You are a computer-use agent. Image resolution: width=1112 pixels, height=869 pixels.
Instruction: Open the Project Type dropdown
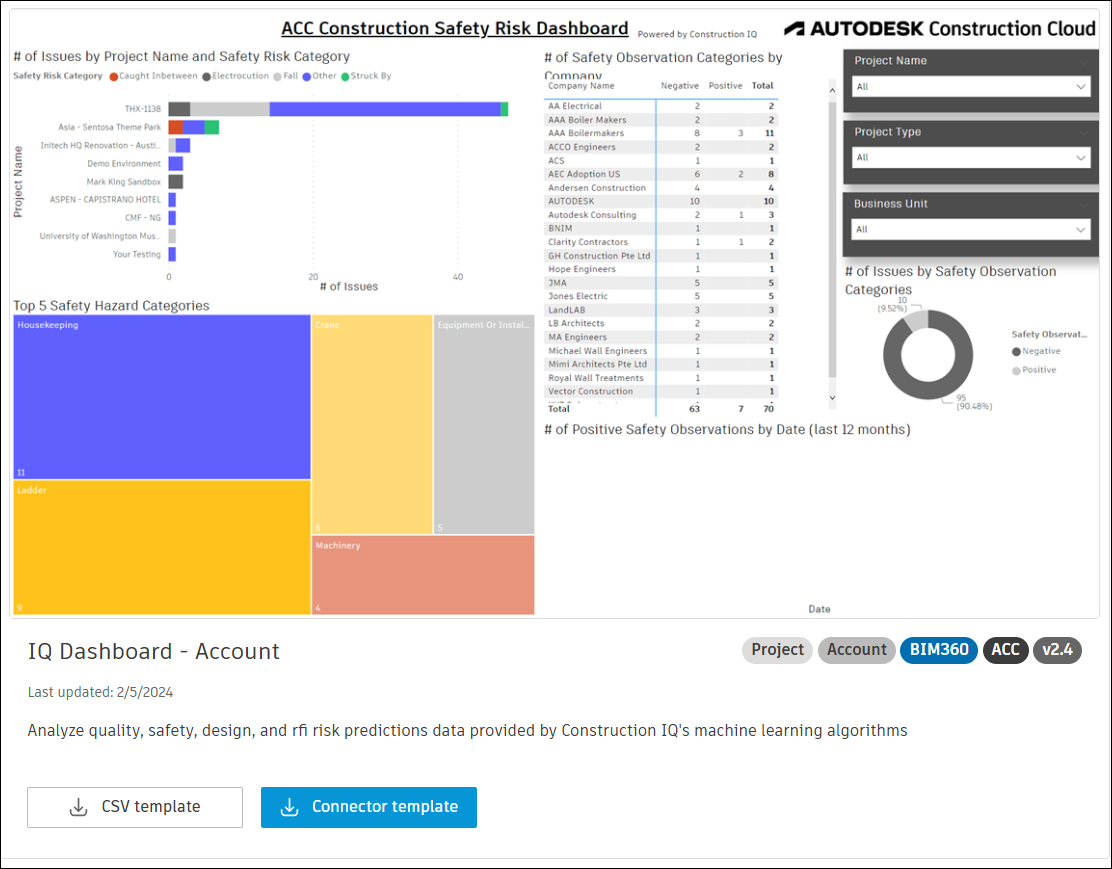pyautogui.click(x=971, y=157)
